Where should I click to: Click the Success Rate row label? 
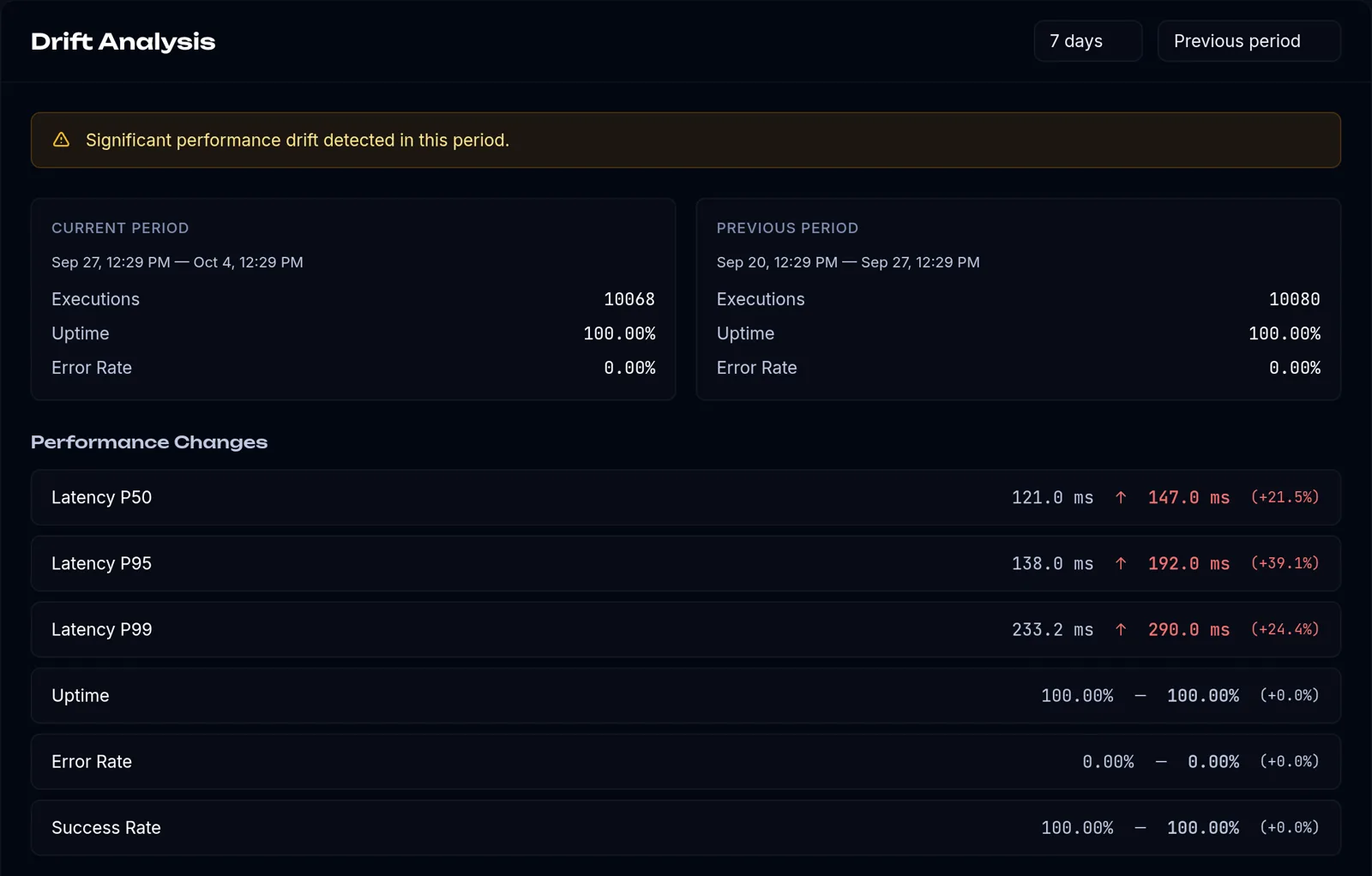coord(106,828)
